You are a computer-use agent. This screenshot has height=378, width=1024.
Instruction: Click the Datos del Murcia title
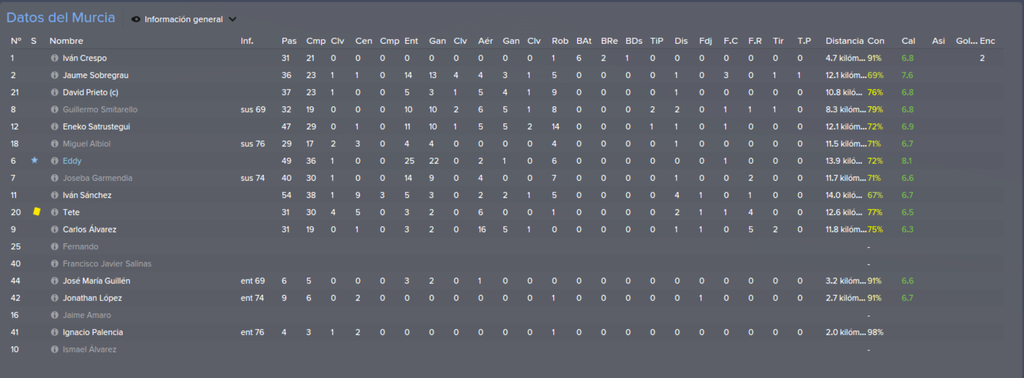(61, 18)
